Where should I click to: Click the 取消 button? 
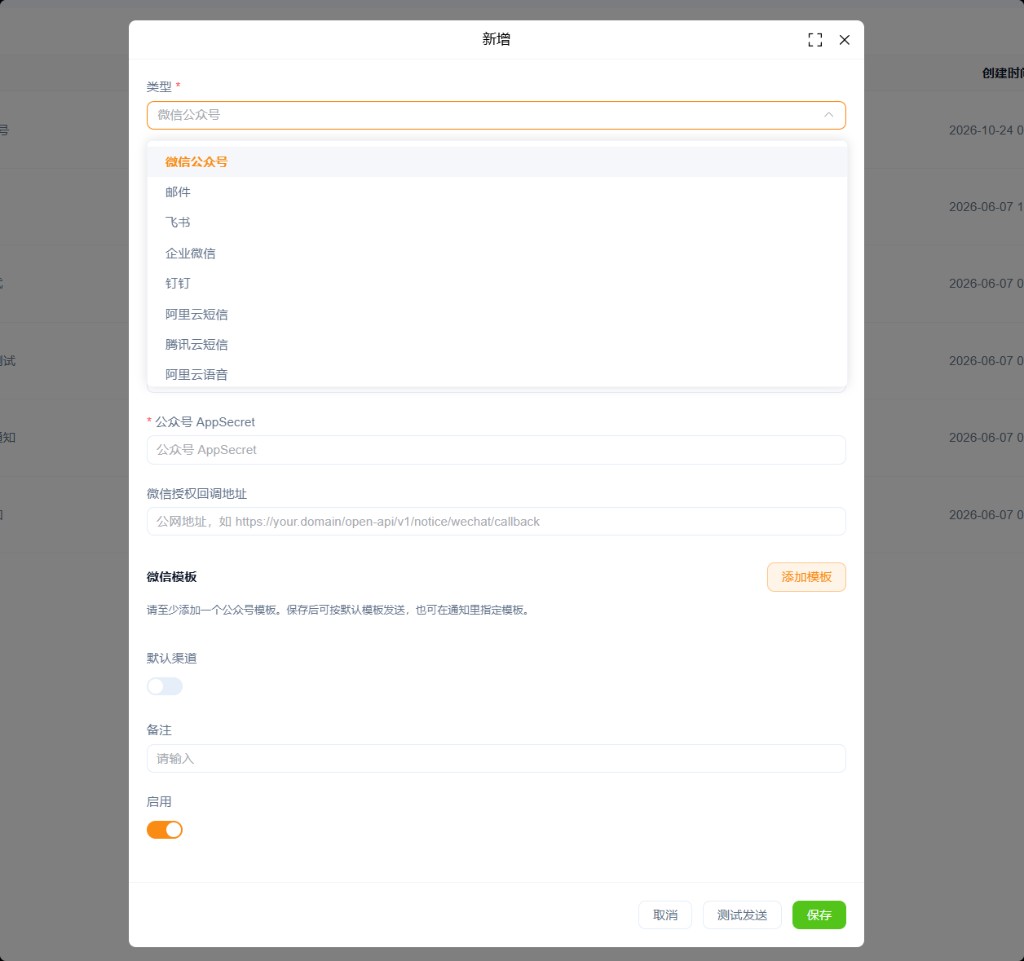click(665, 915)
